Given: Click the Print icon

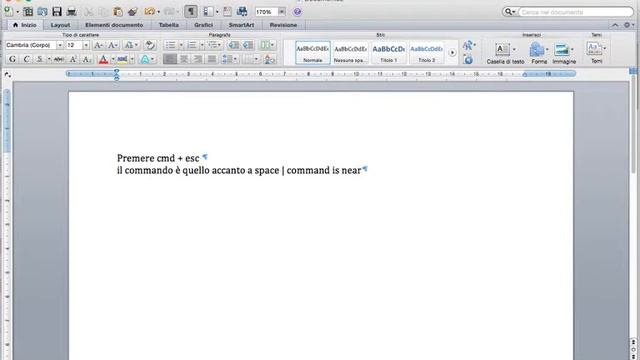Looking at the screenshot, I should pyautogui.click(x=71, y=11).
